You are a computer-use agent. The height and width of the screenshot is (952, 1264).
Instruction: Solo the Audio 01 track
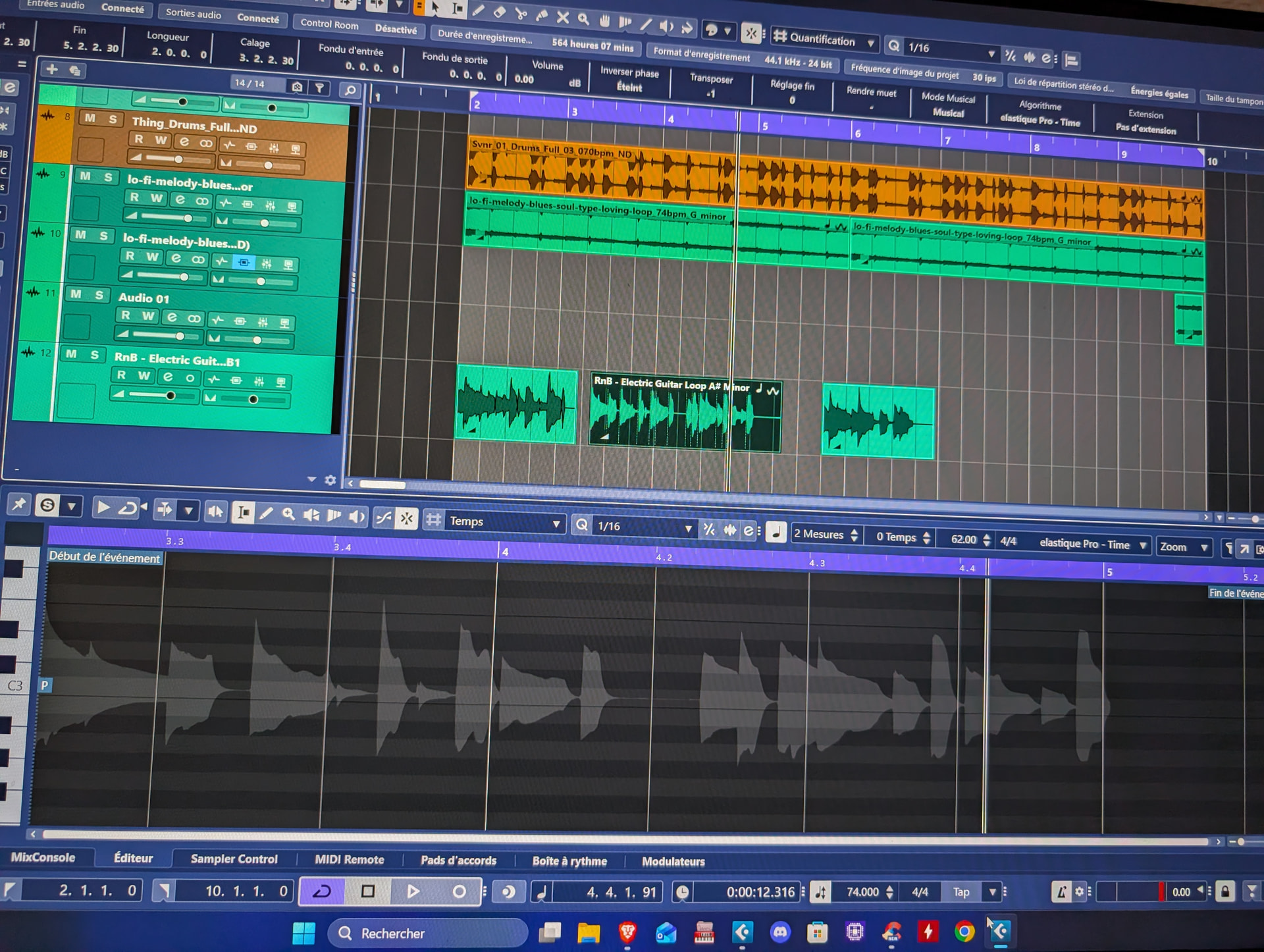pyautogui.click(x=99, y=295)
